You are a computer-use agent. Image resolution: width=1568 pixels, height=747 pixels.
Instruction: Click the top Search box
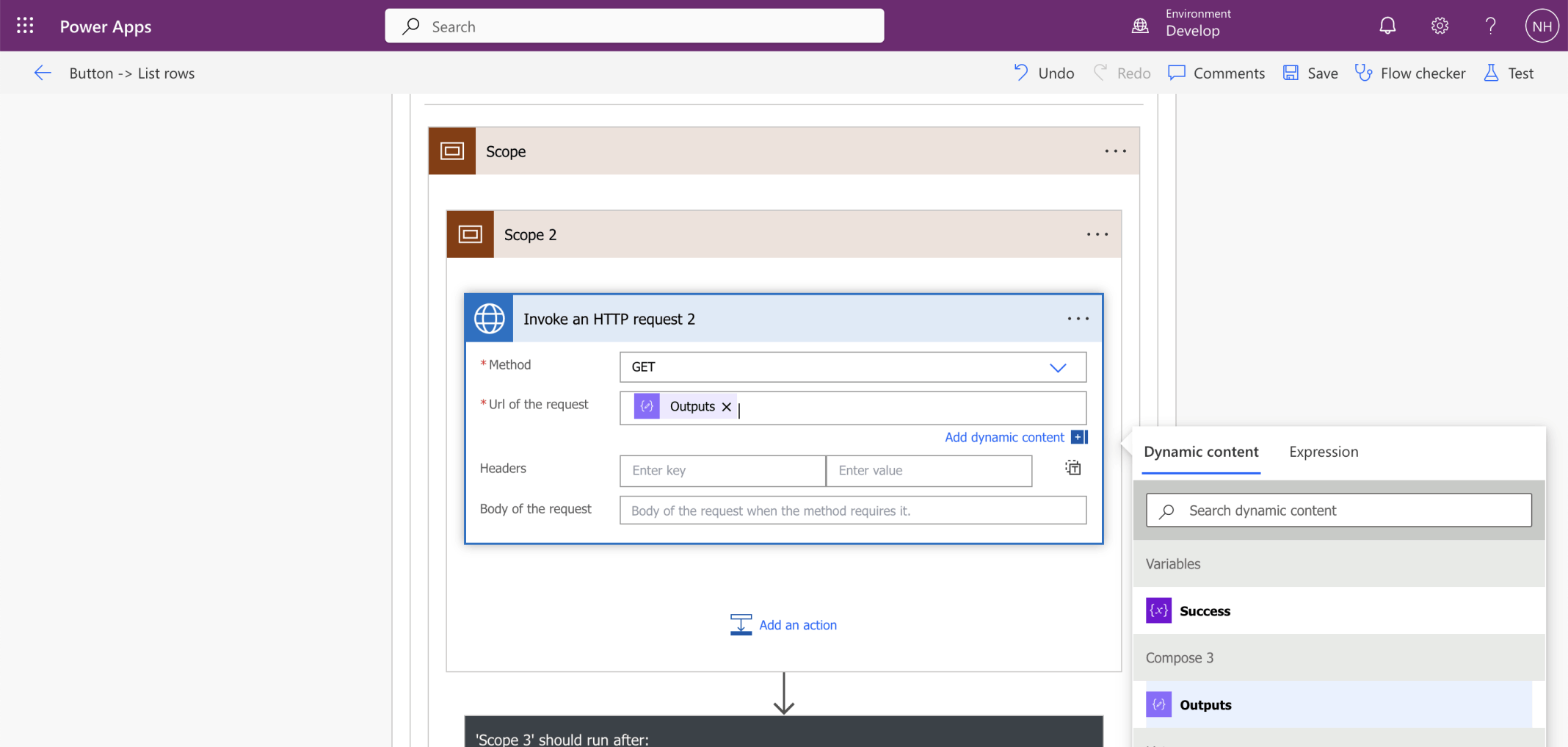click(x=634, y=26)
